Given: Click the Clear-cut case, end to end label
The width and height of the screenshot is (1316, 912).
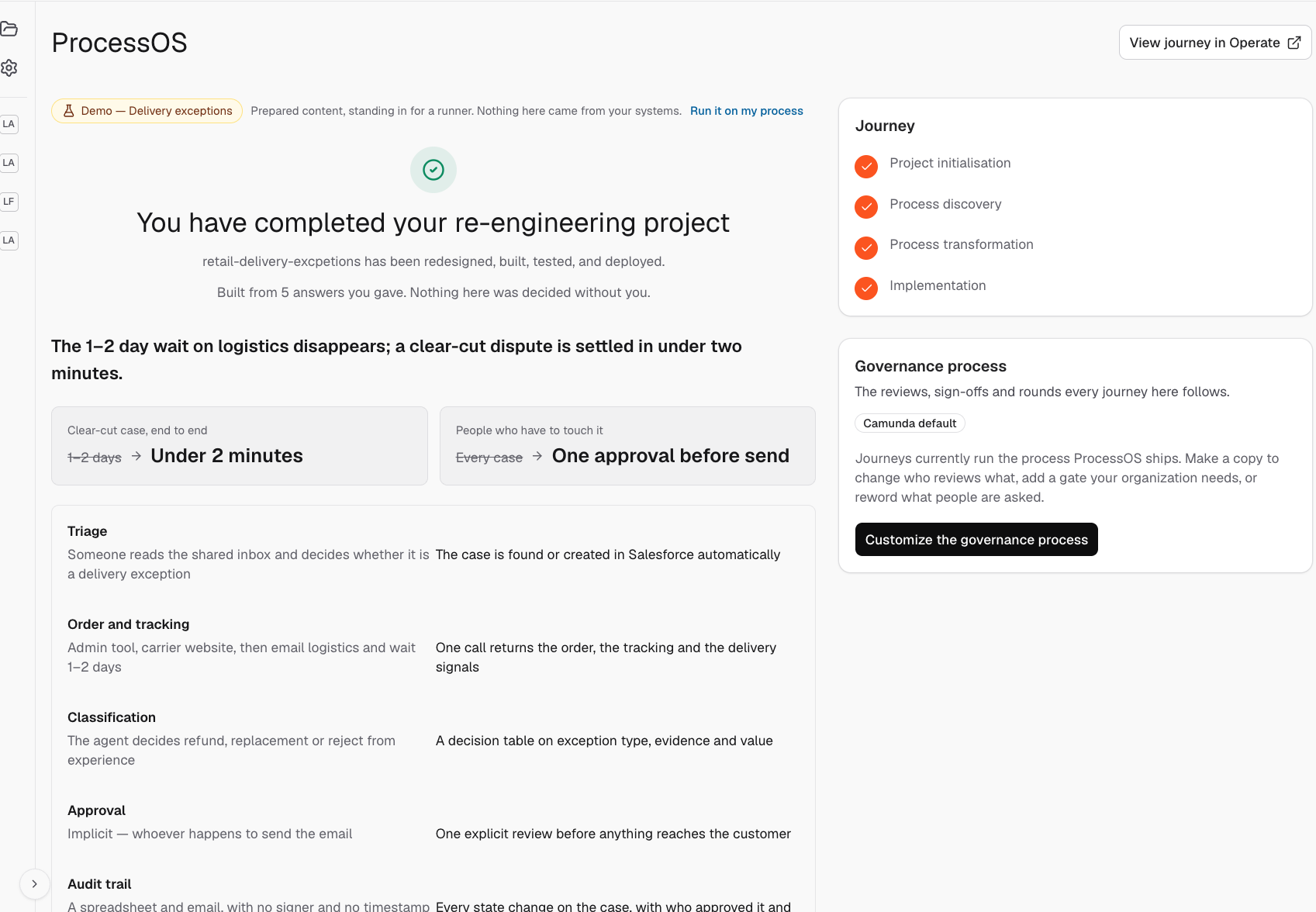Looking at the screenshot, I should pos(137,430).
